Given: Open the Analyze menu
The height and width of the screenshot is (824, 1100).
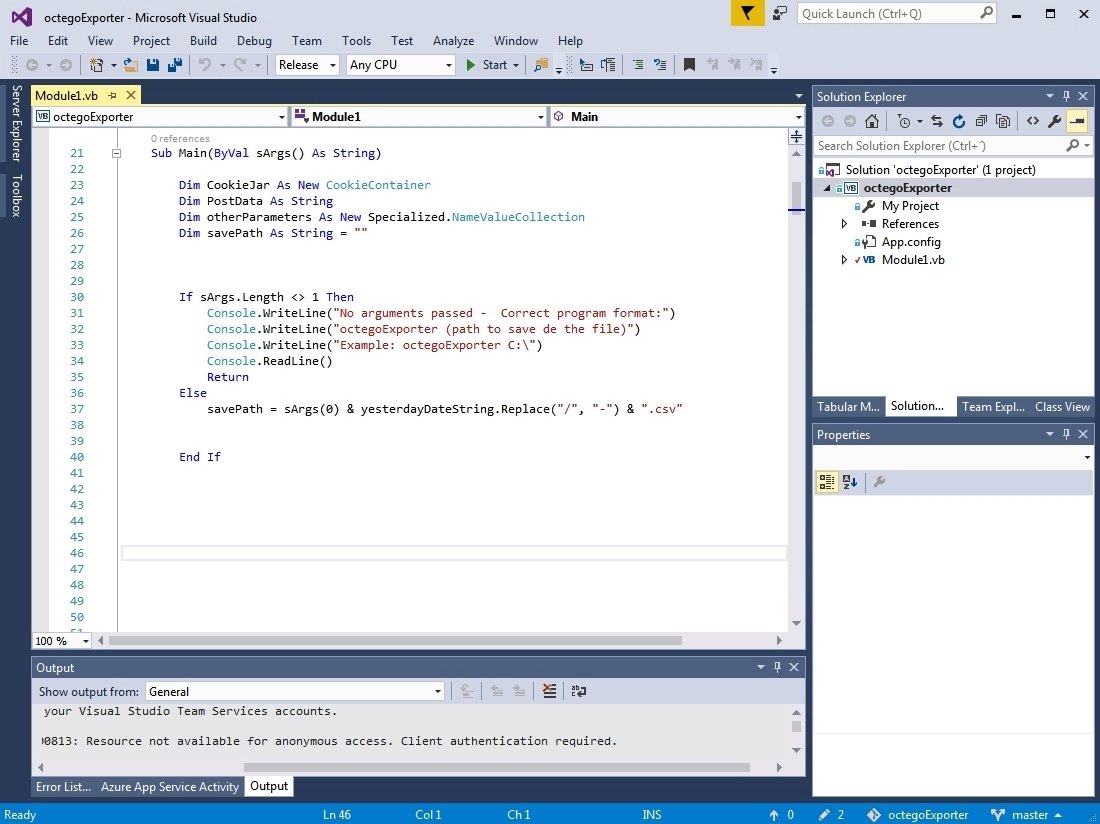Looking at the screenshot, I should click(453, 41).
